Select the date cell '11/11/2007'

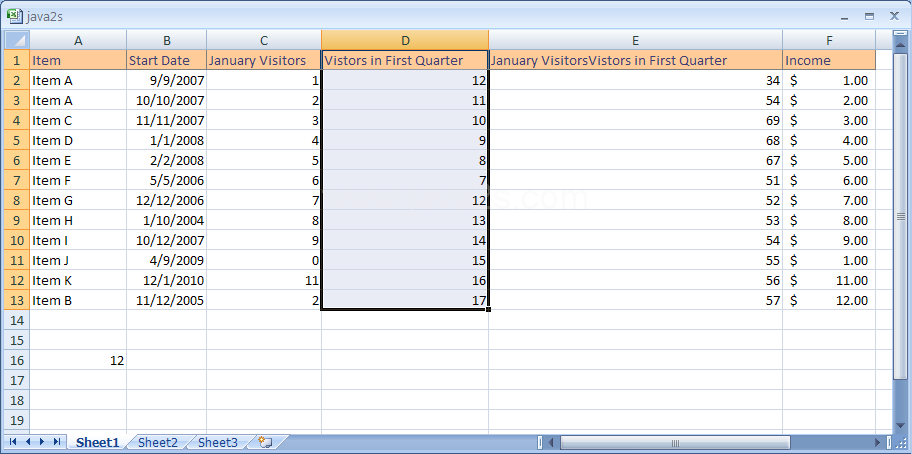166,120
